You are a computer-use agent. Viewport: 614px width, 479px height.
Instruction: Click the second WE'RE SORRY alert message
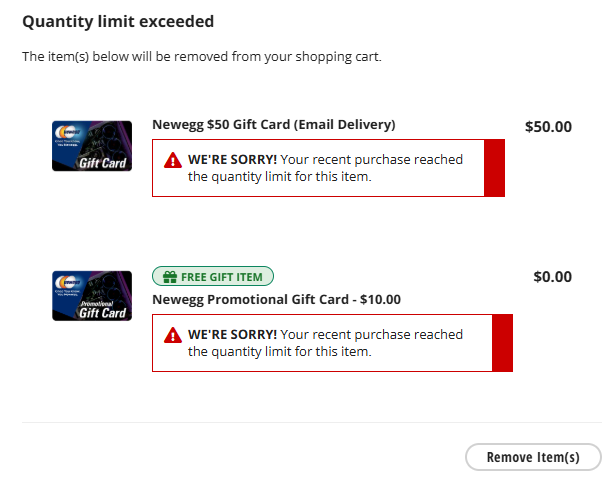325,343
